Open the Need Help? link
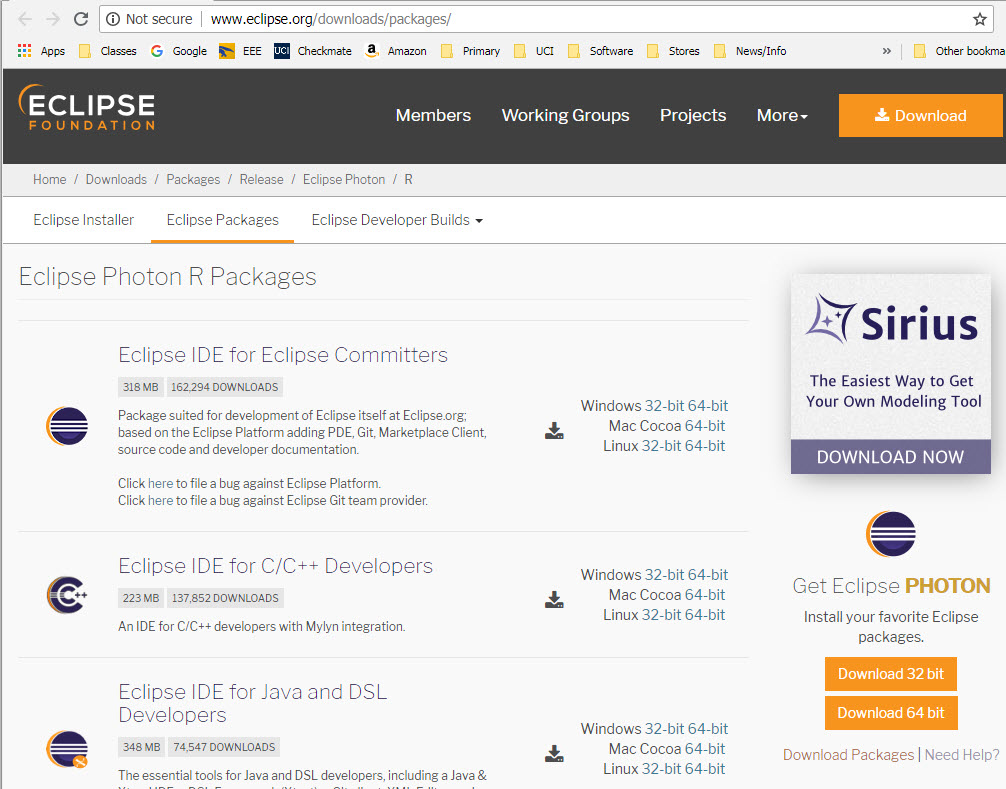This screenshot has width=1006, height=789. click(x=962, y=755)
